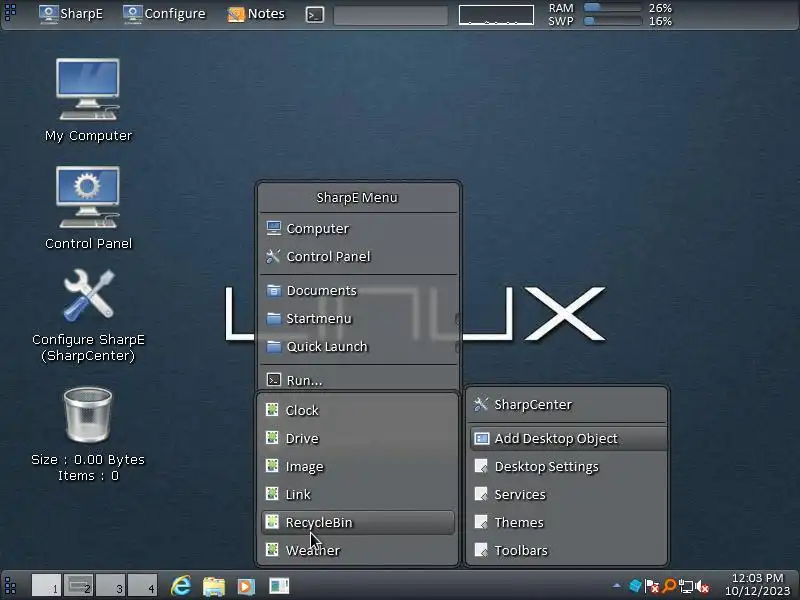Click the bottom bar grip handle
The width and height of the screenshot is (800, 600).
tap(10, 586)
